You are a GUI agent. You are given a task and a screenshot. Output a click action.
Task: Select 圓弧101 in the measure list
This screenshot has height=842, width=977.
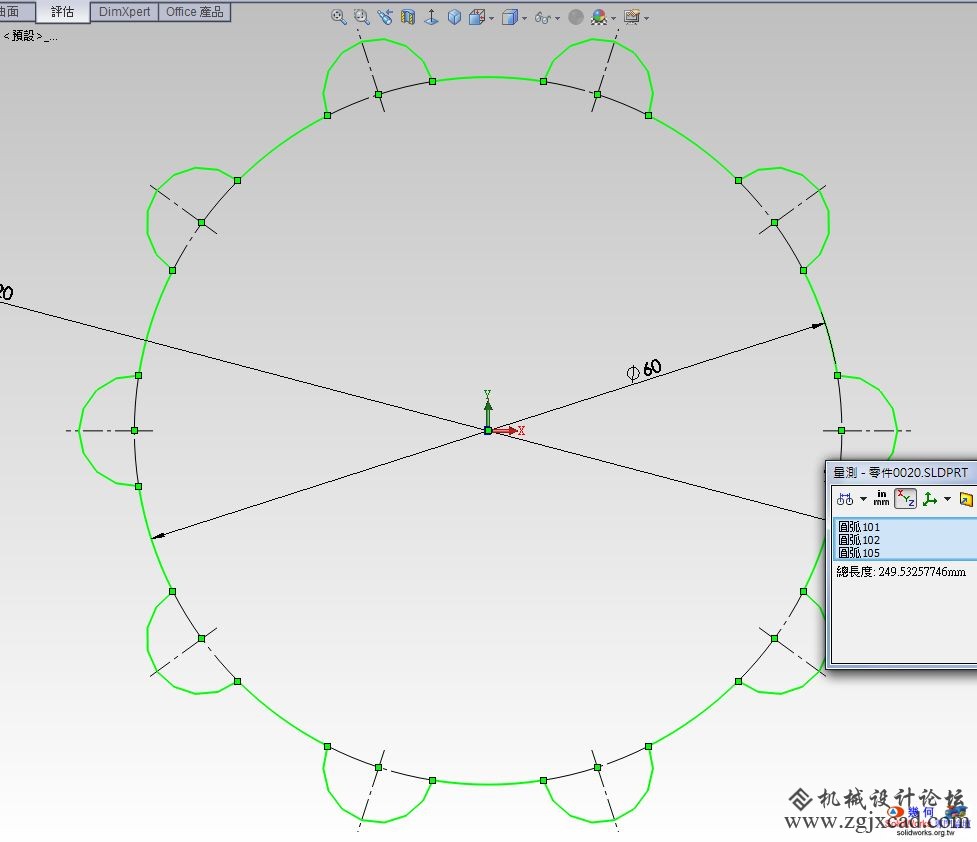point(859,527)
